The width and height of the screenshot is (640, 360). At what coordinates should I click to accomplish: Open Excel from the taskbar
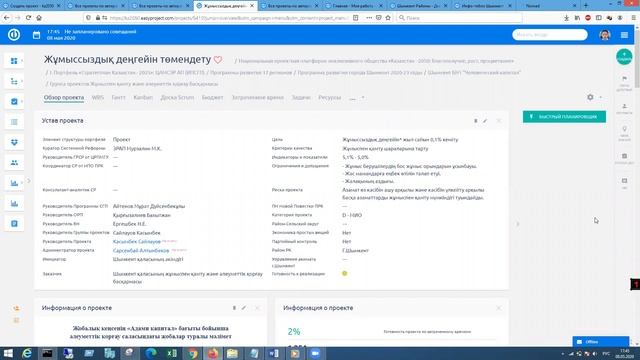tap(172, 353)
